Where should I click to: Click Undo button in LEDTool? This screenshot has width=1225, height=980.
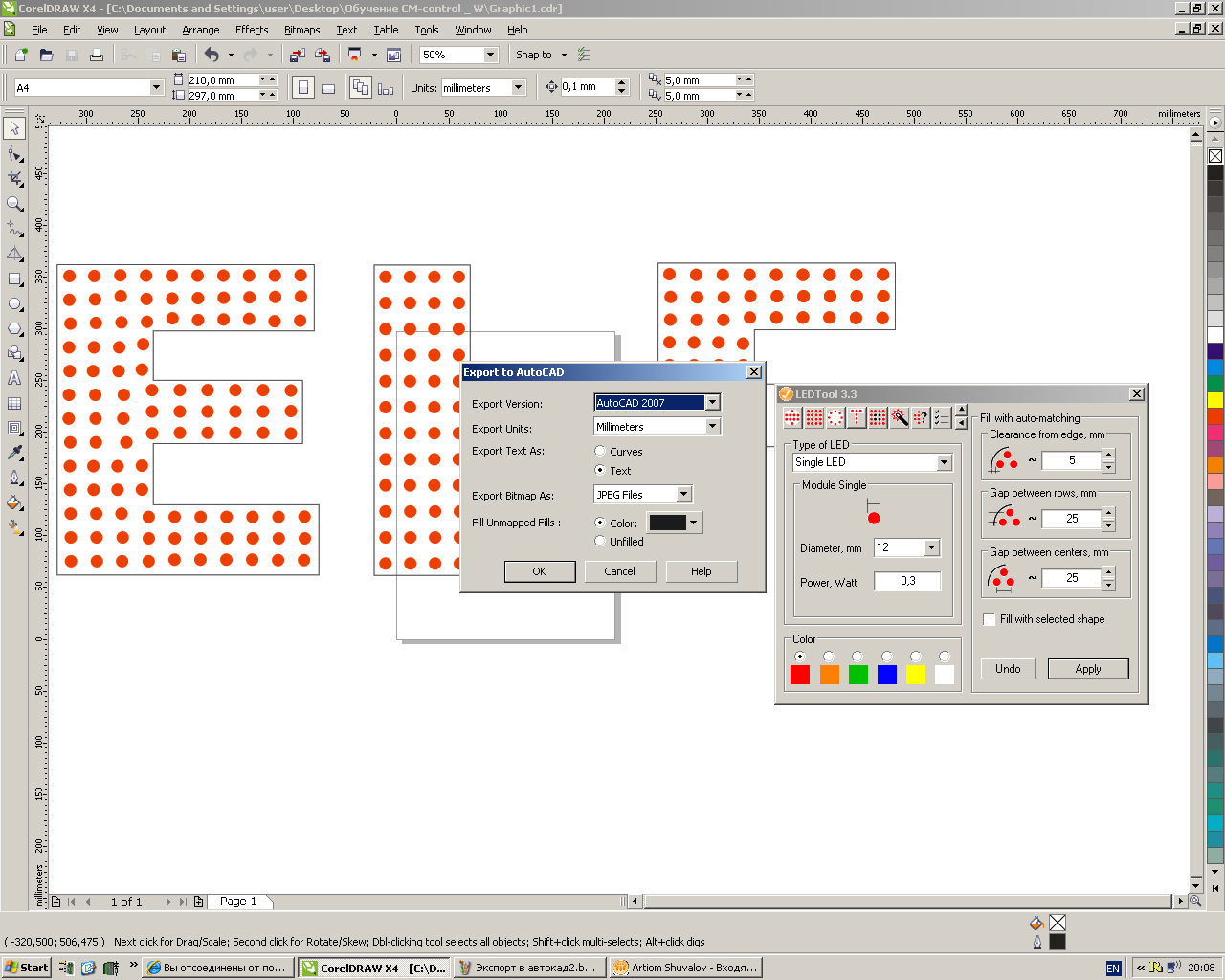click(1008, 669)
